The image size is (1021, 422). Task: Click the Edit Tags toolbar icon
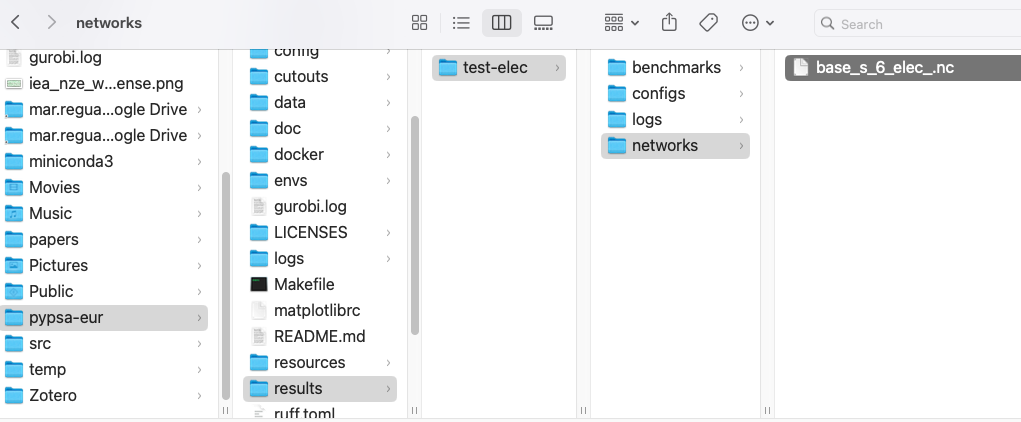[x=708, y=23]
